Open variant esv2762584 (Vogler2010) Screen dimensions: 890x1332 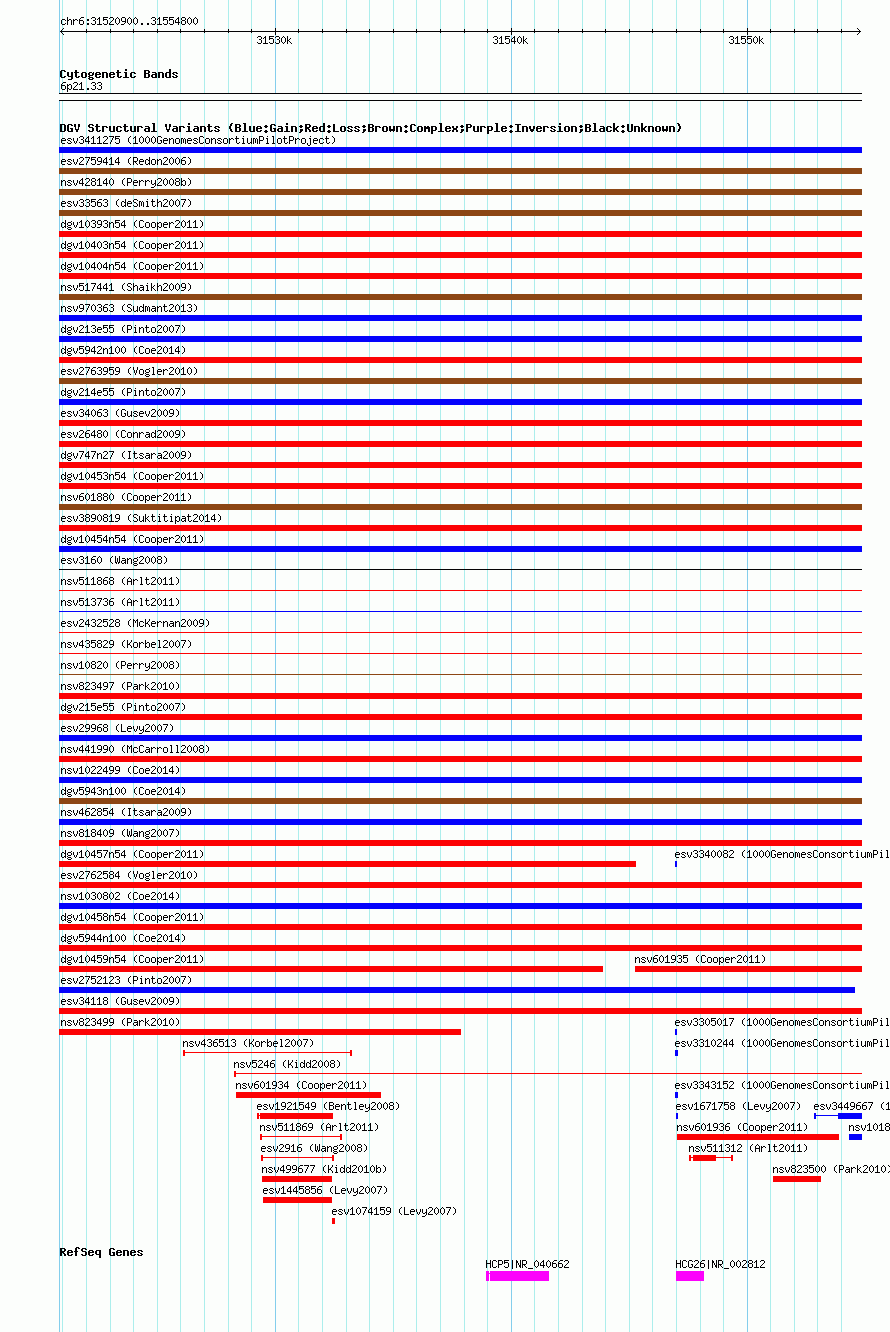coord(129,875)
